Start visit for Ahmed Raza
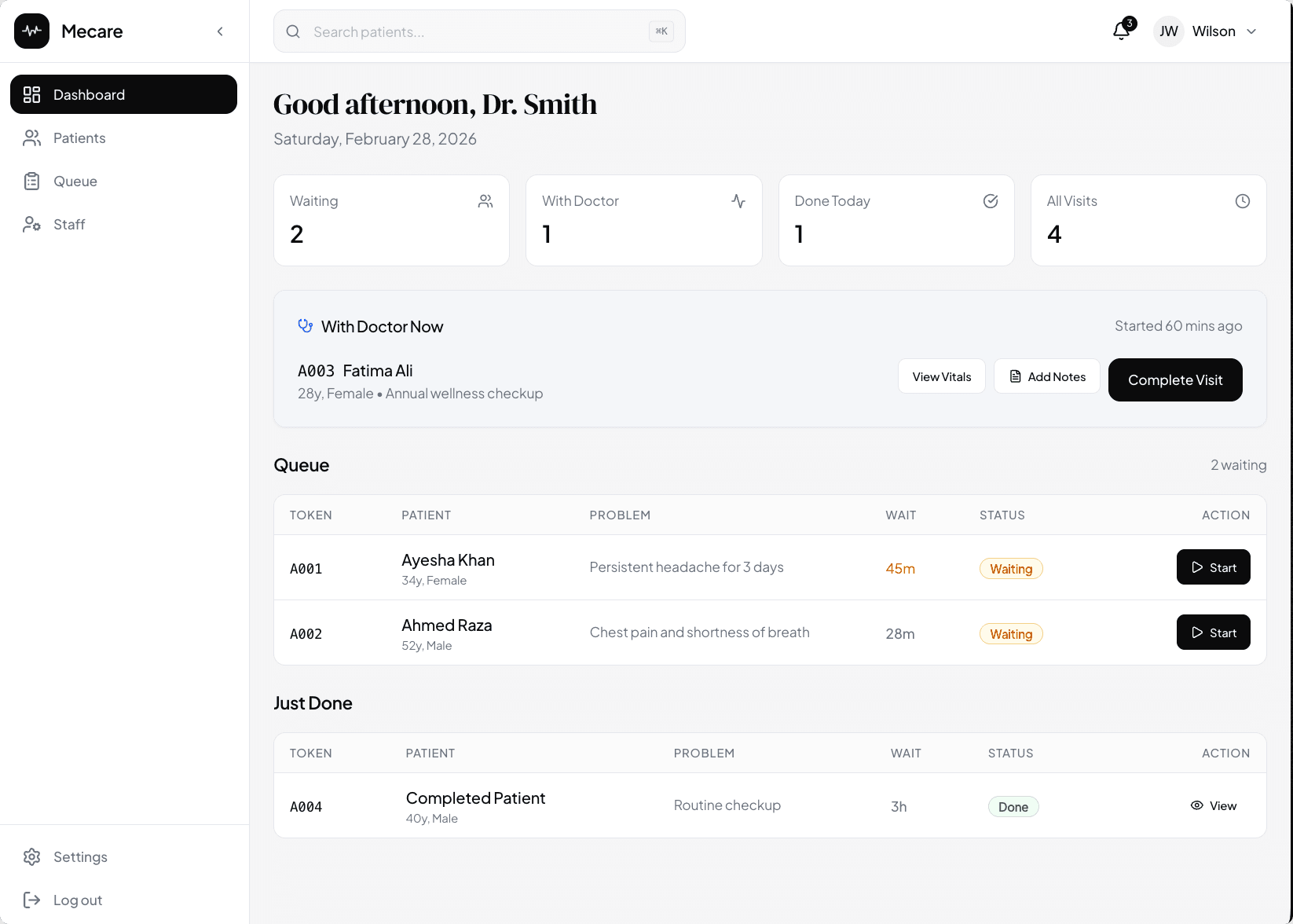The height and width of the screenshot is (924, 1293). click(x=1213, y=632)
